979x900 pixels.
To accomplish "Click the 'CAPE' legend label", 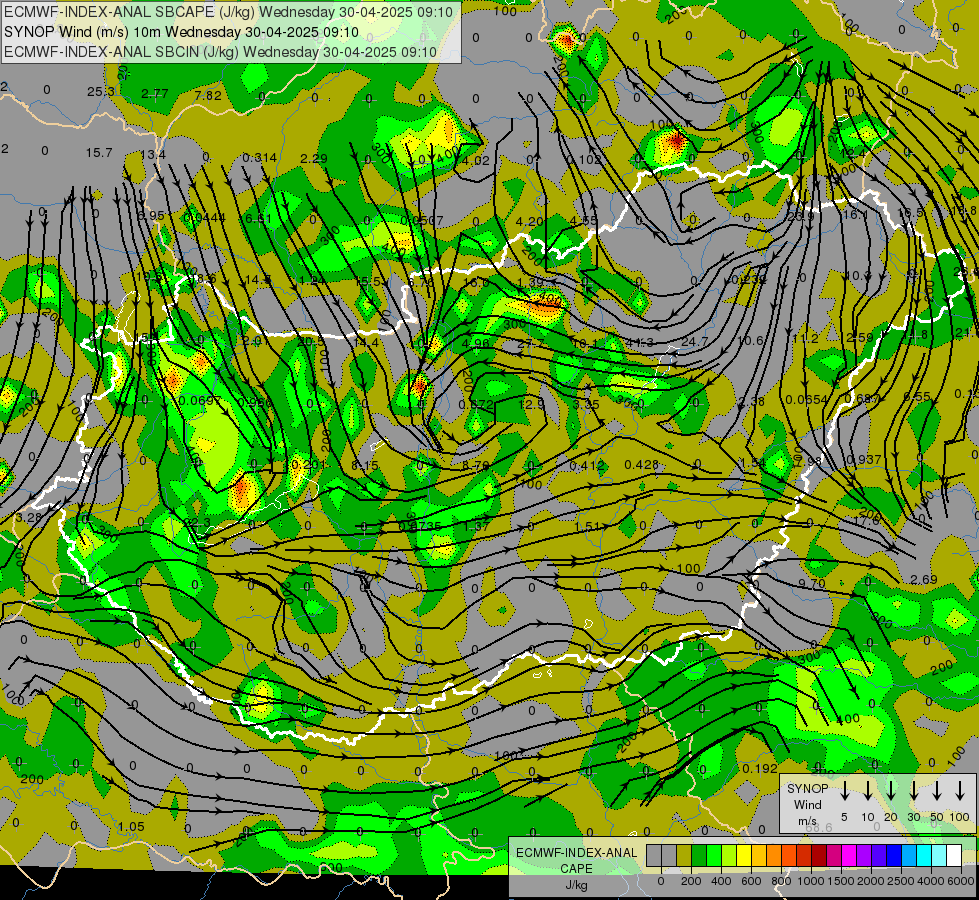I will [576, 869].
